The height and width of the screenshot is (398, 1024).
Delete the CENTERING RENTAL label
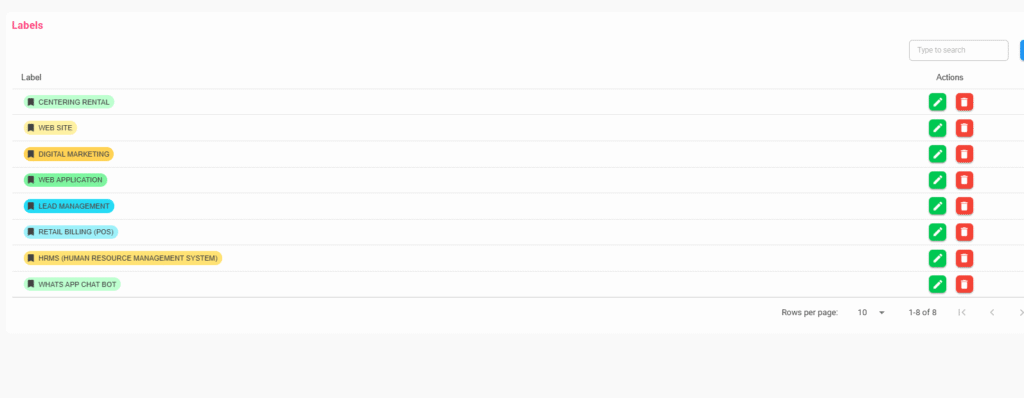pyautogui.click(x=964, y=102)
